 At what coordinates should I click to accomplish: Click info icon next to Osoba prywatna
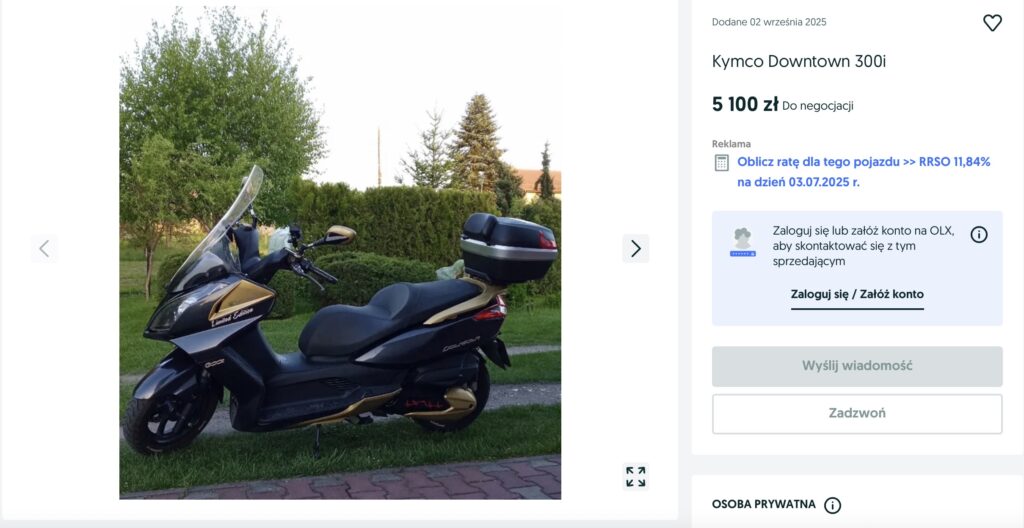(832, 505)
